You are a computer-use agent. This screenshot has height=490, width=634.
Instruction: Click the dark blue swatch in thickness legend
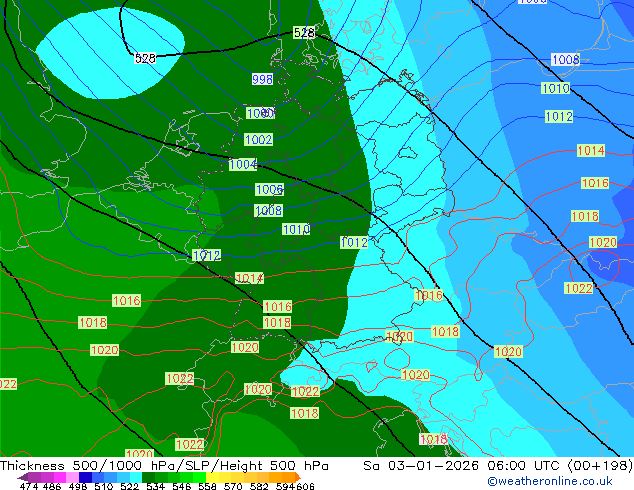pyautogui.click(x=85, y=477)
